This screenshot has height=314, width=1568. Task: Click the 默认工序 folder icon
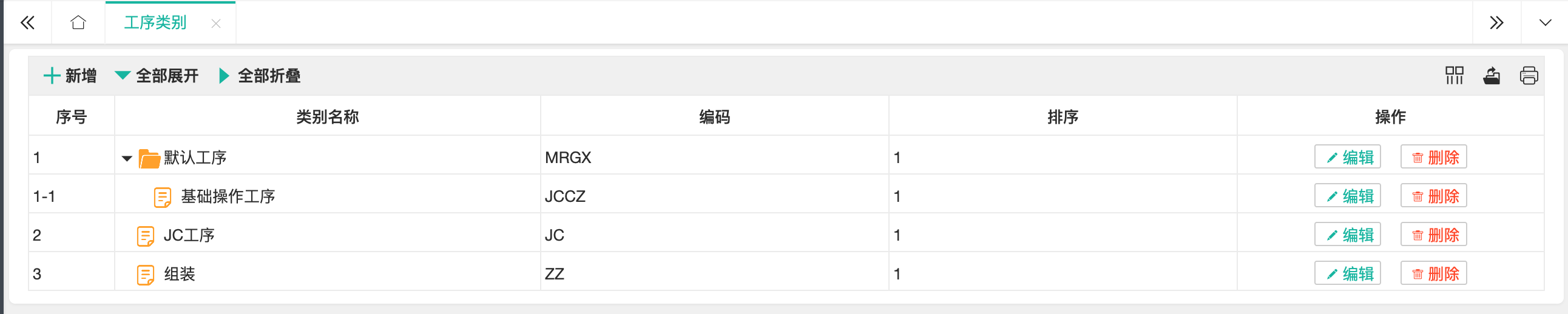tap(149, 158)
